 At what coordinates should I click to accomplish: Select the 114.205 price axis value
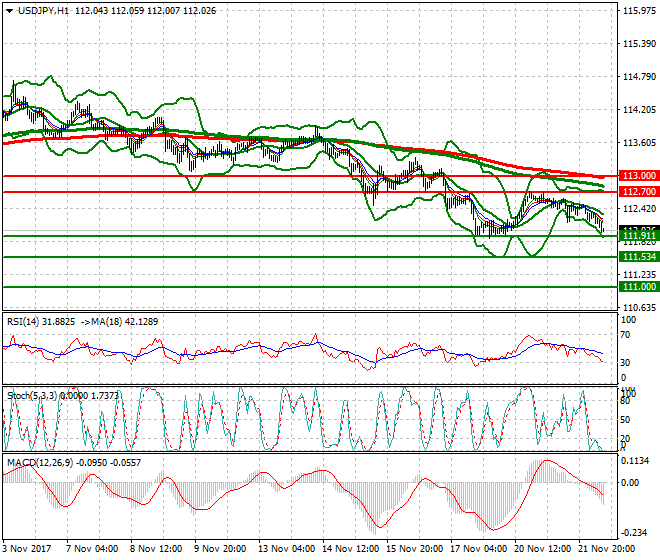click(639, 110)
